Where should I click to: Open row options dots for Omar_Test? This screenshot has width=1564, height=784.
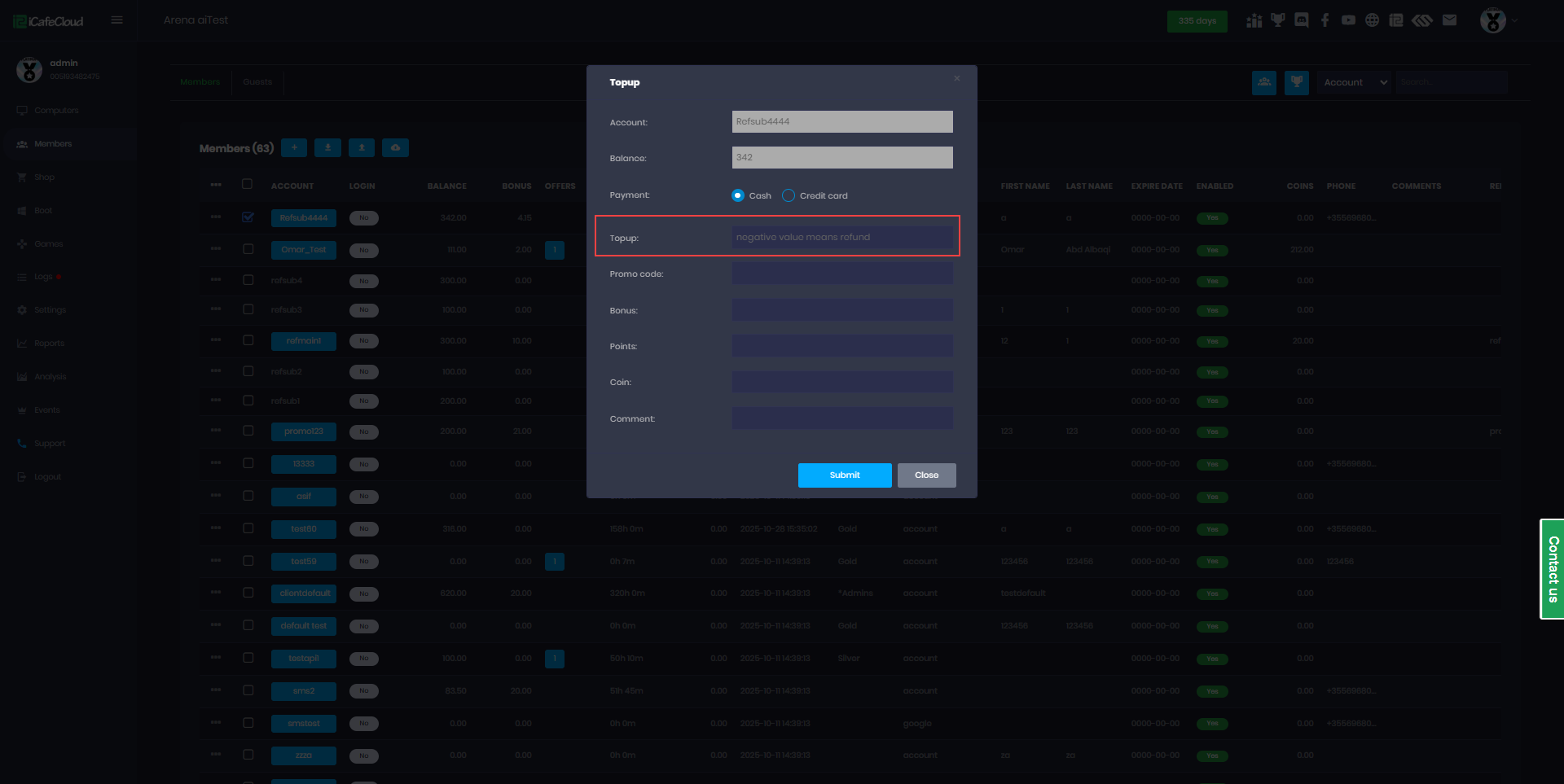tap(216, 249)
